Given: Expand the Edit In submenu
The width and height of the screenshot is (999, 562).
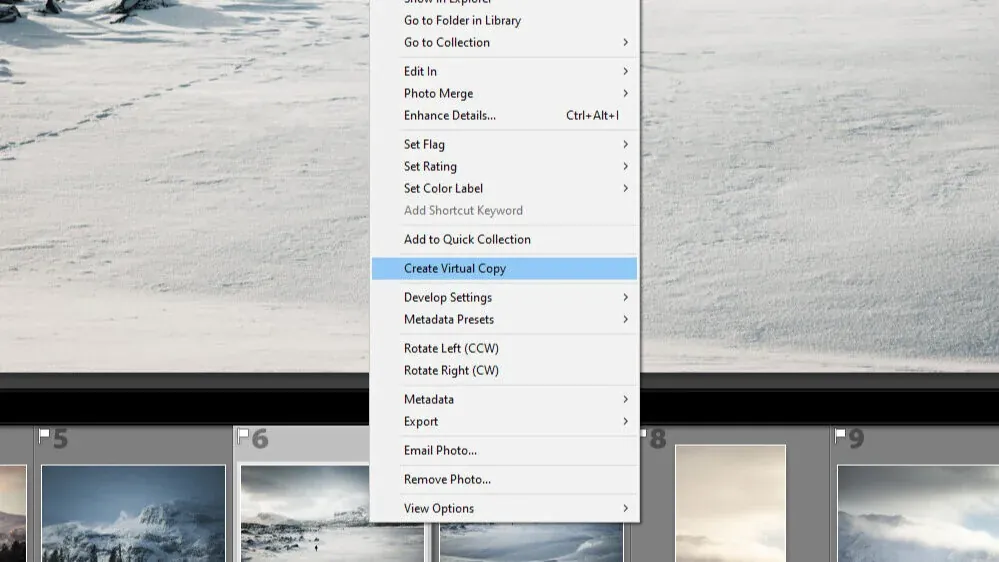Looking at the screenshot, I should [x=504, y=71].
